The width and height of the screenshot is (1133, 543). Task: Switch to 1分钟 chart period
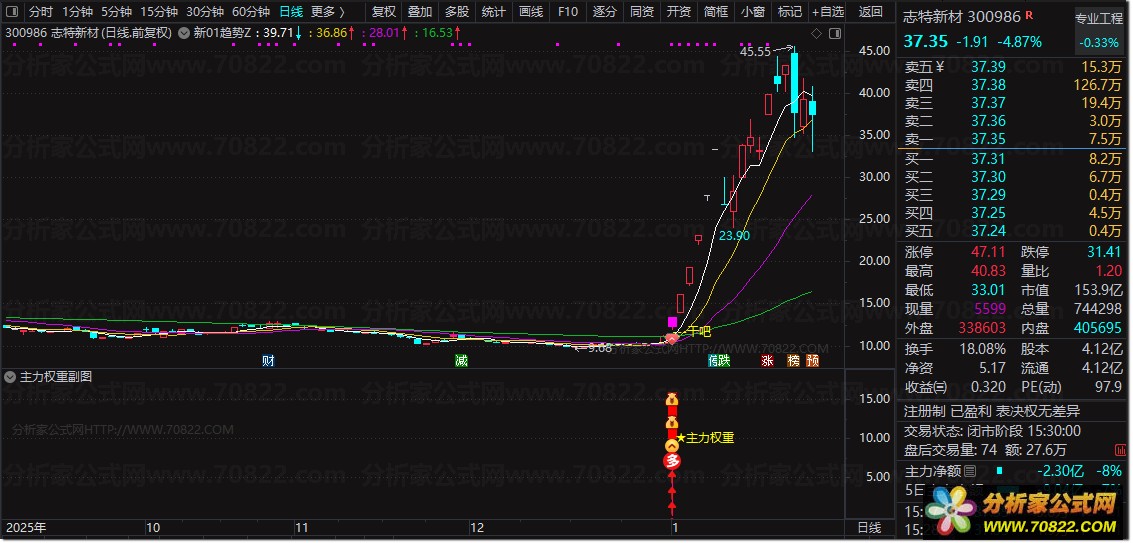[x=77, y=12]
